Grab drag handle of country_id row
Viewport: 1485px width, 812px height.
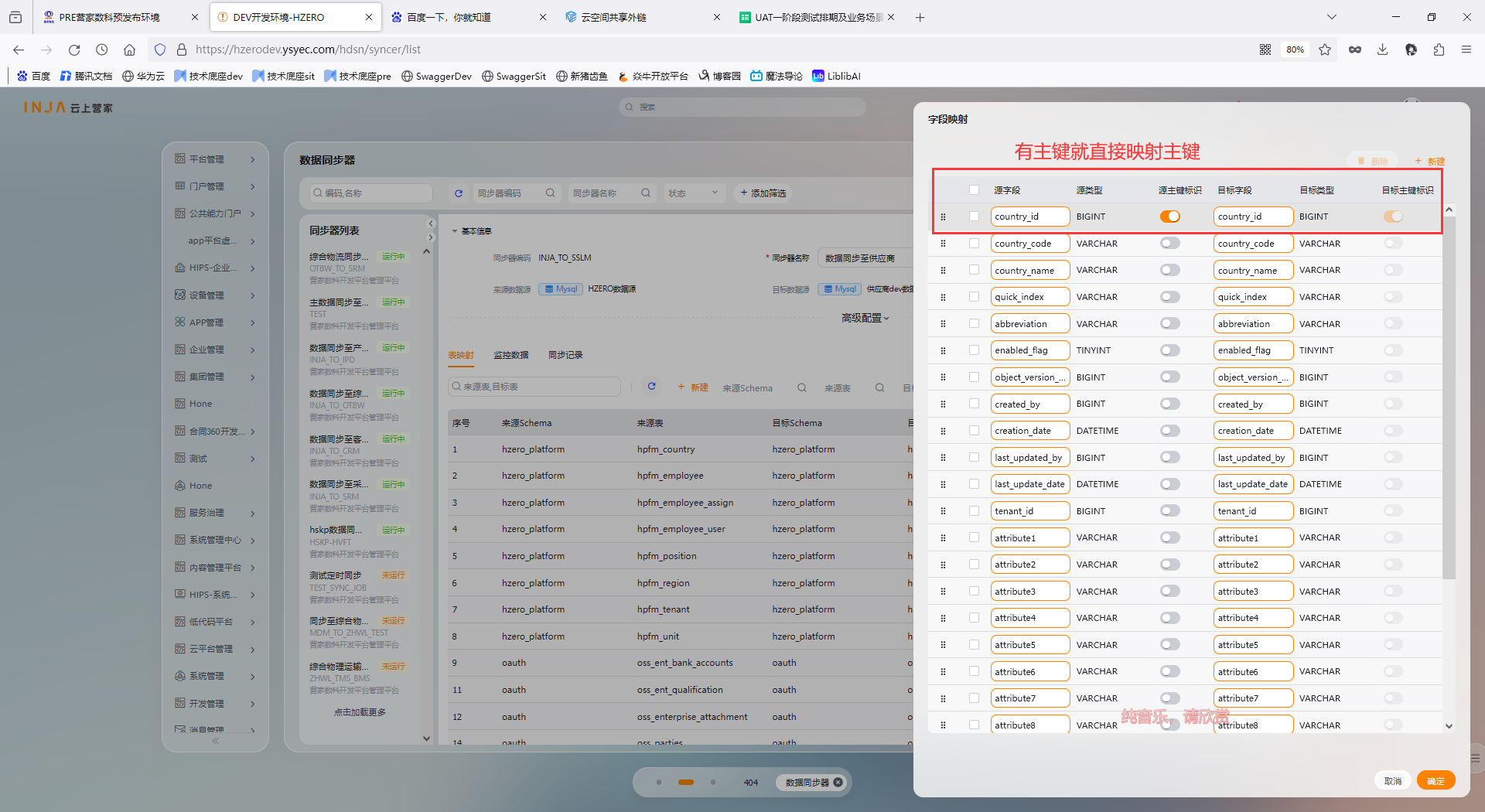pyautogui.click(x=943, y=217)
